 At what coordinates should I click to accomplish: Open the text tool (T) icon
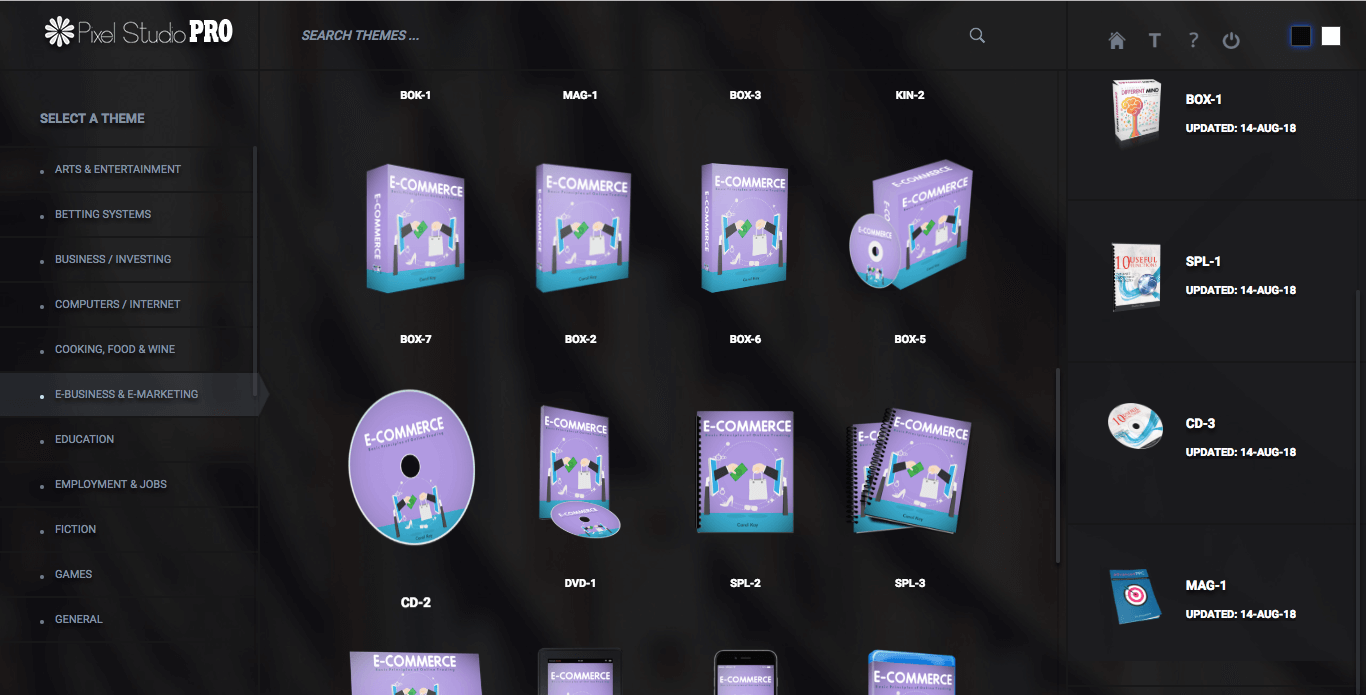(1155, 40)
